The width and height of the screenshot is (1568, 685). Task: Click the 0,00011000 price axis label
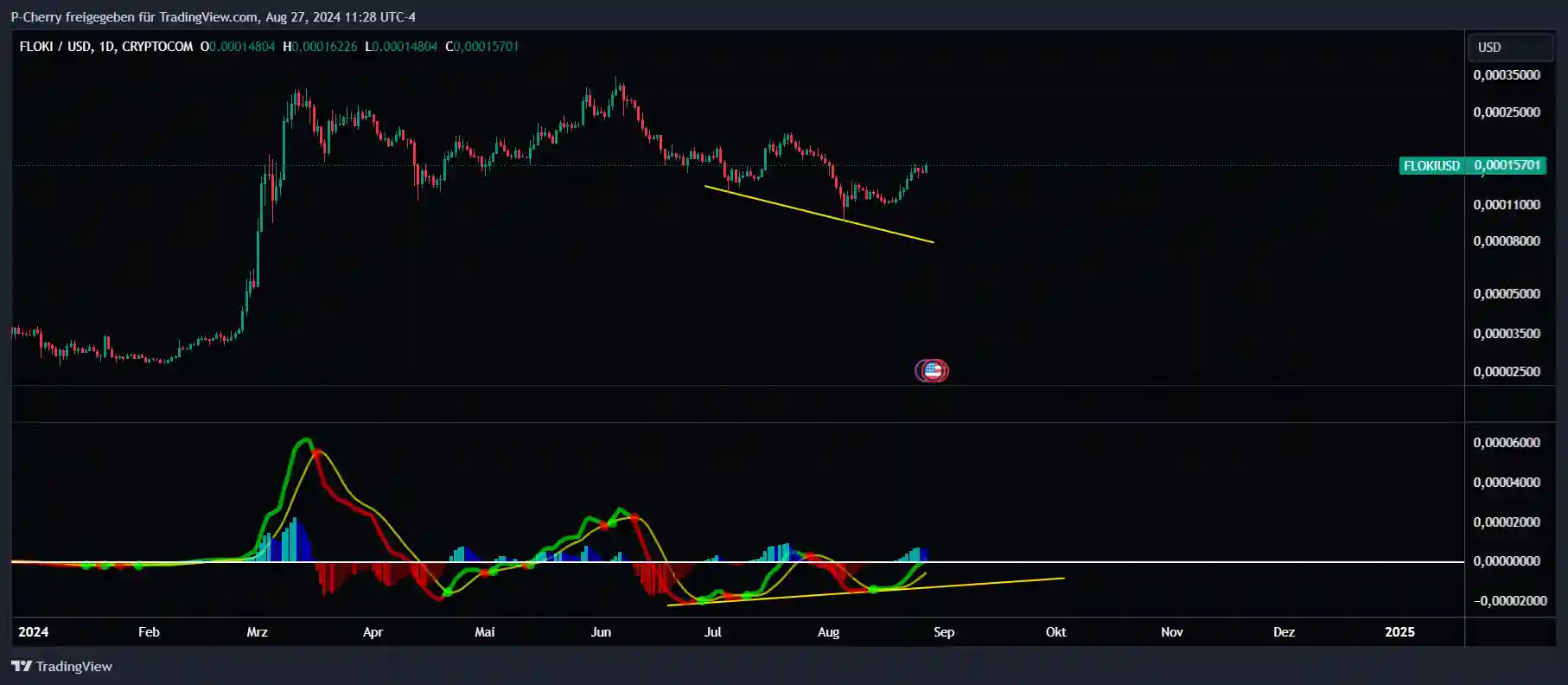click(x=1507, y=205)
